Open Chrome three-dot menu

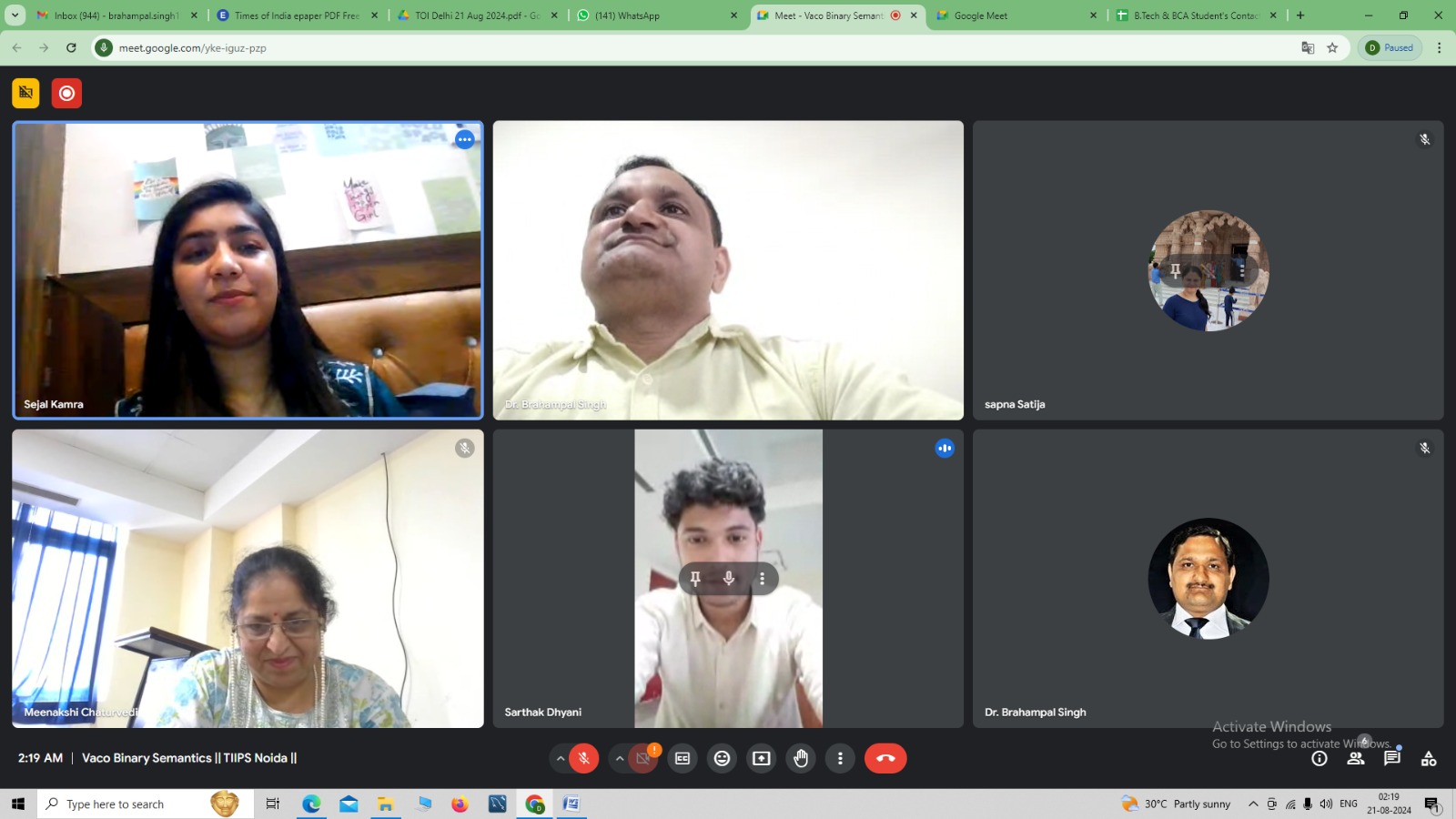pos(1439,47)
